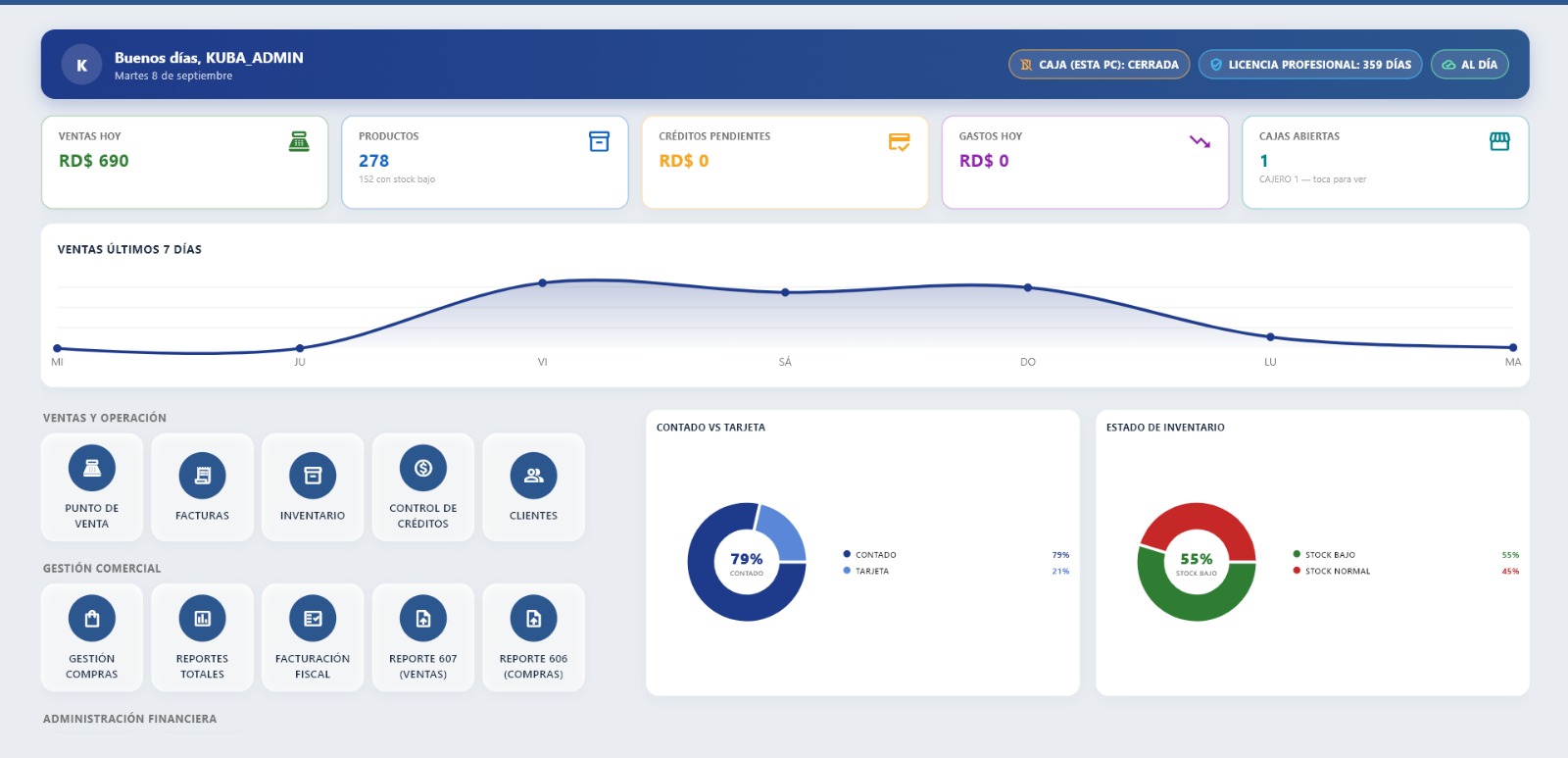Click the 'Ventas Últimos 7 Días' chart title
Image resolution: width=1568 pixels, height=758 pixels.
(x=129, y=249)
